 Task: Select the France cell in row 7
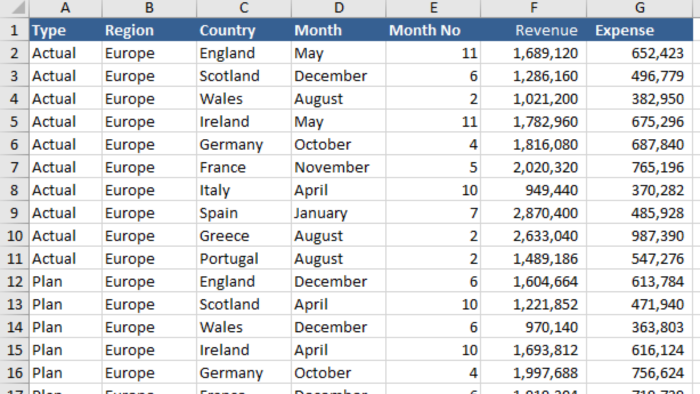pos(244,167)
